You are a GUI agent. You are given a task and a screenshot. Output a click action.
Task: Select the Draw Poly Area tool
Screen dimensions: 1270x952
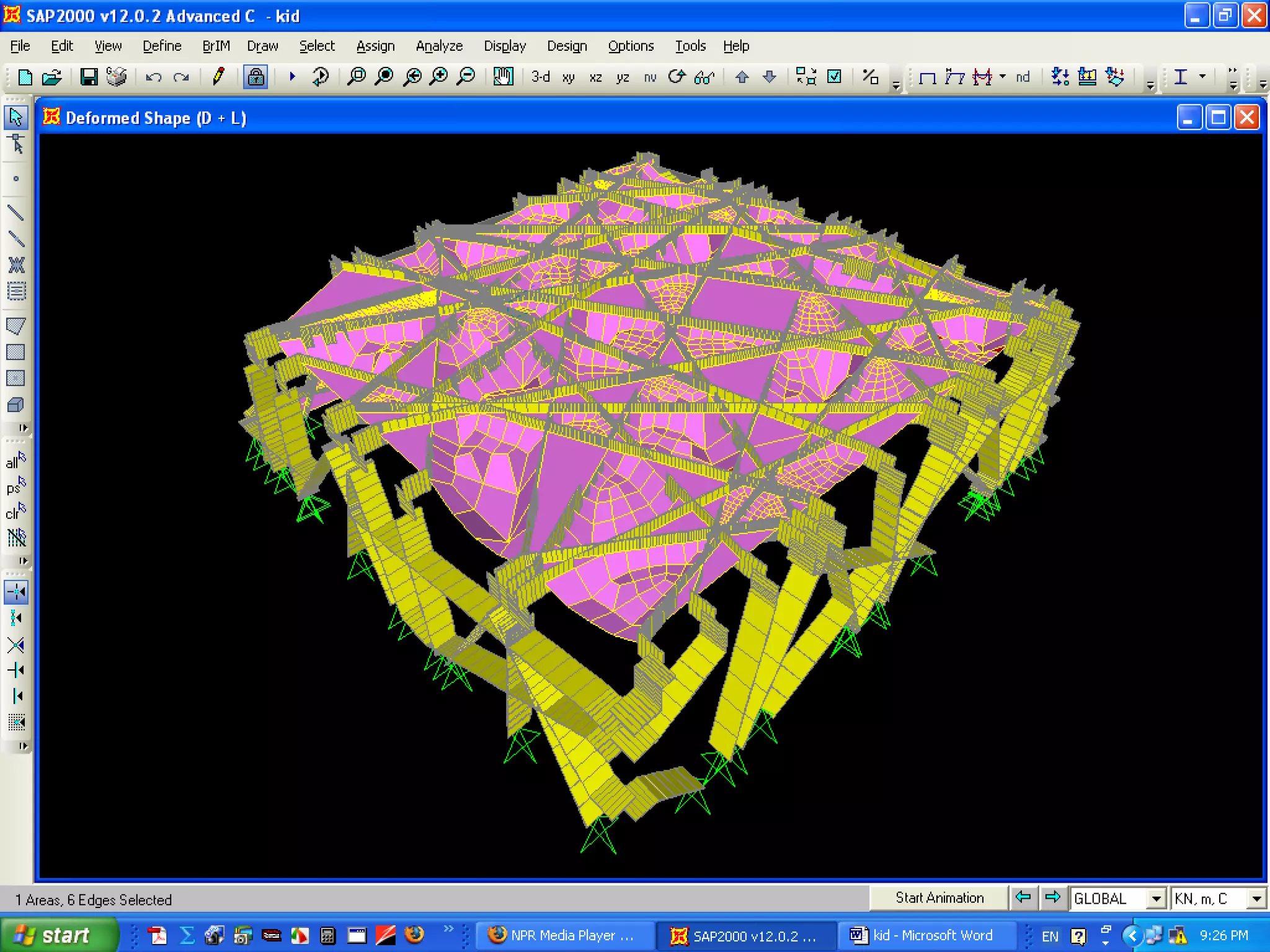click(x=16, y=326)
